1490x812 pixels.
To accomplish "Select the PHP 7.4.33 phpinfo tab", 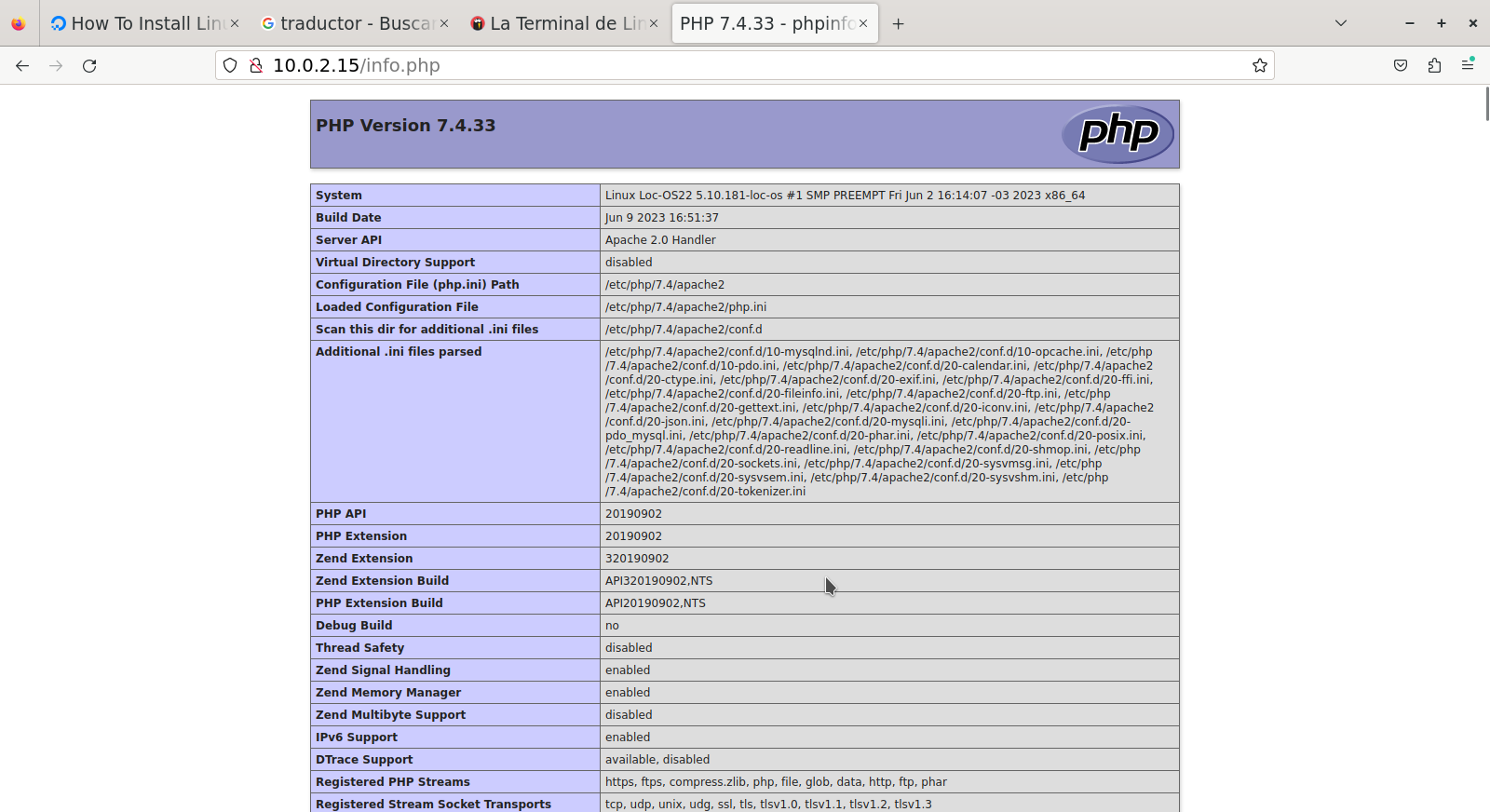I will point(774,23).
